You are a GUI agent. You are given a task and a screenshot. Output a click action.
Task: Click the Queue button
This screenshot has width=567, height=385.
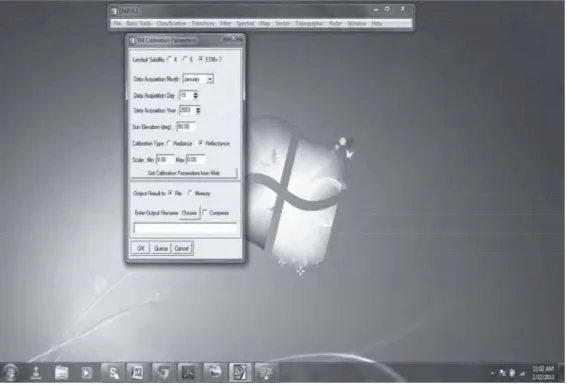pos(161,248)
